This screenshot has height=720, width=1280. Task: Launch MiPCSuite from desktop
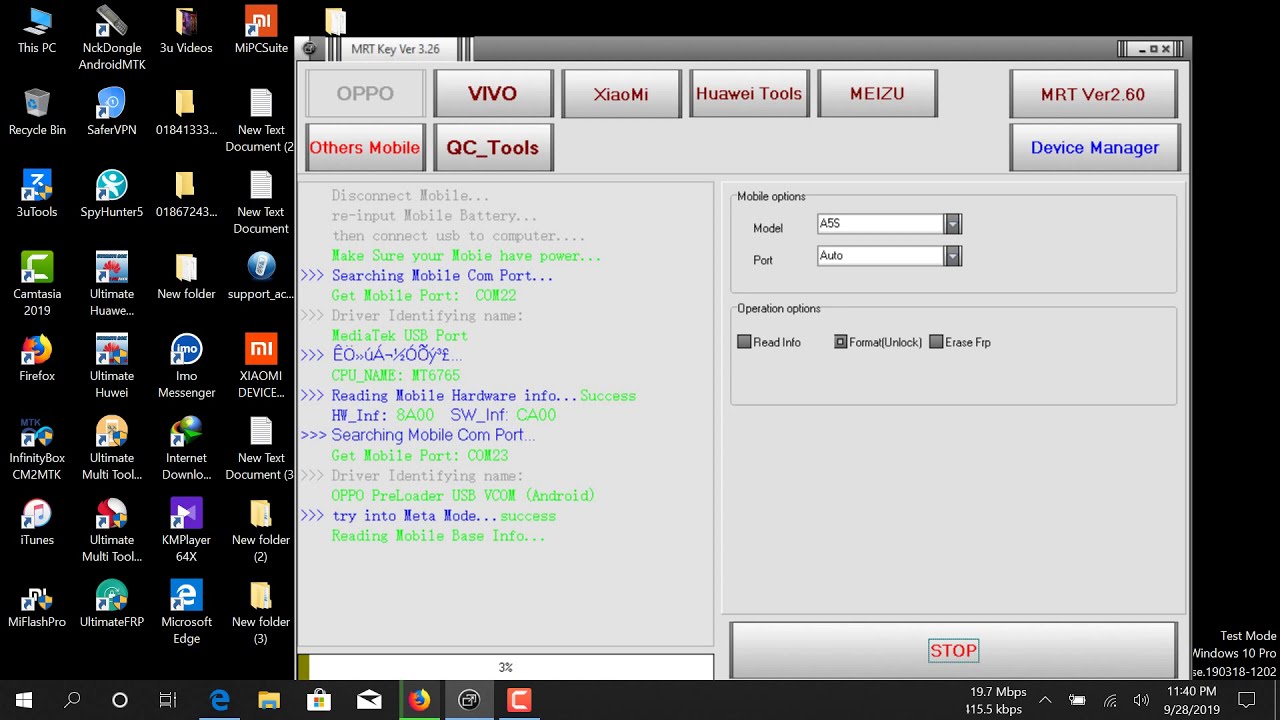click(x=261, y=30)
